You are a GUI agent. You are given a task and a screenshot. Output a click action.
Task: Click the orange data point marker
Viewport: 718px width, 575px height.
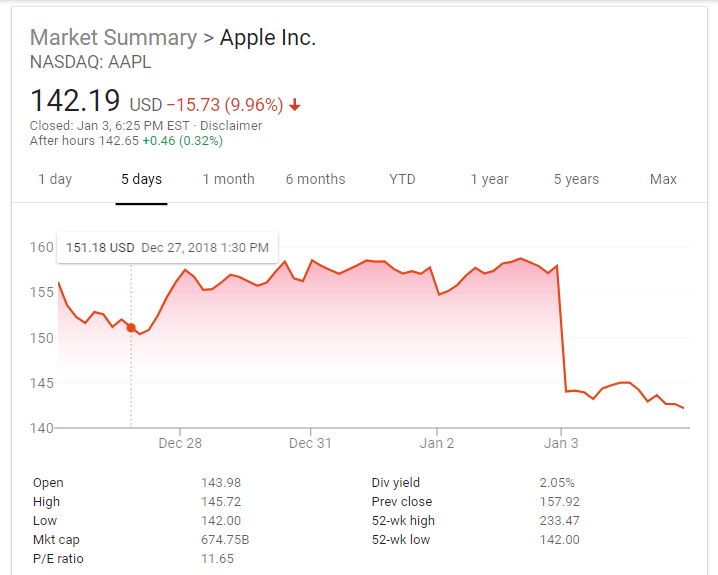(x=131, y=328)
